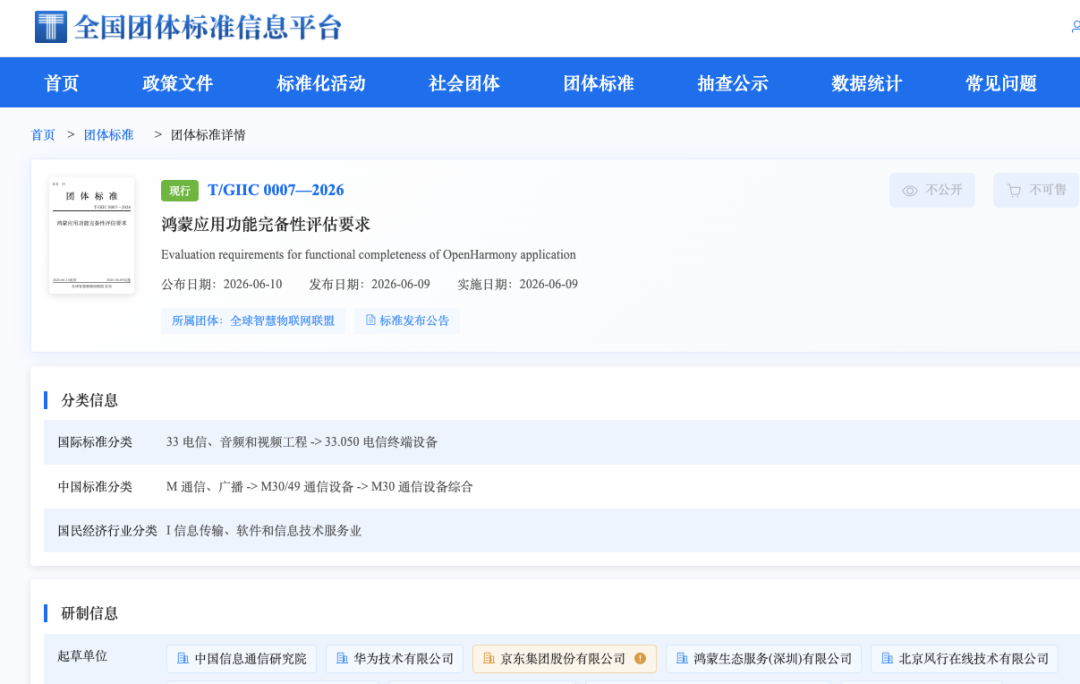Screen dimensions: 1080x684
Task: Open the 标准发布公告 link
Action: [407, 321]
